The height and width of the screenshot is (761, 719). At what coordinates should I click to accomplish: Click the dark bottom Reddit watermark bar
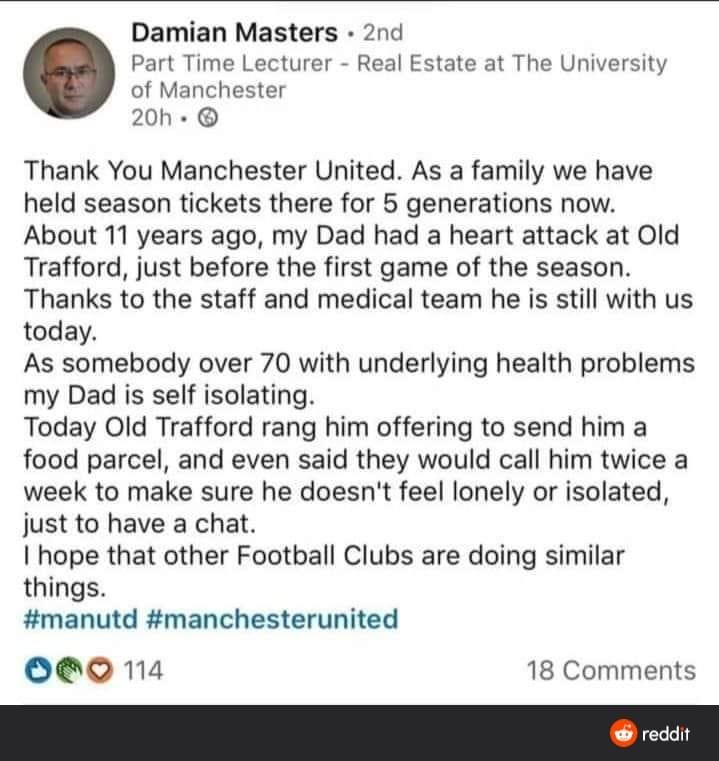(359, 733)
